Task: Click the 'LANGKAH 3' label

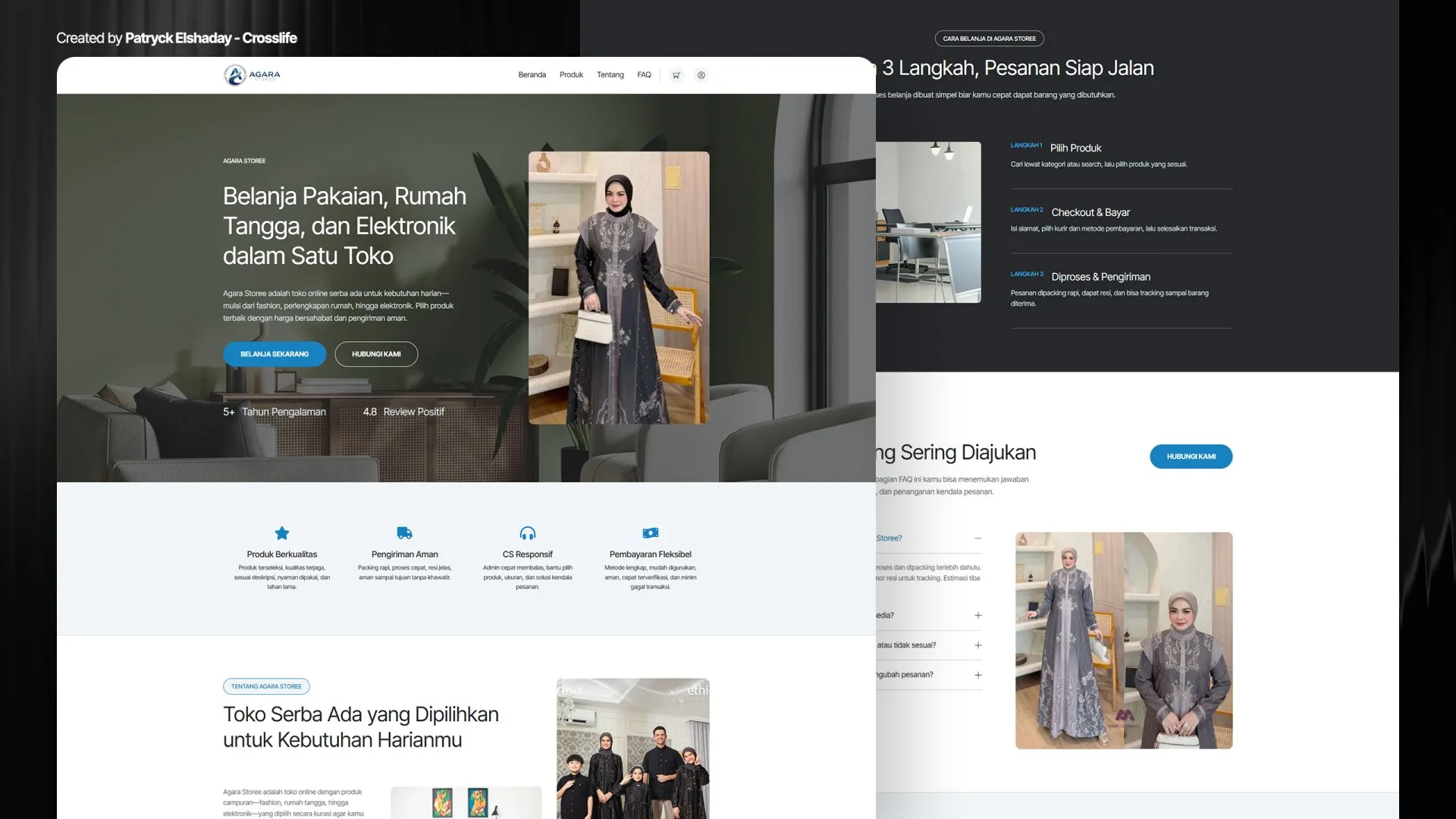Action: click(x=1027, y=274)
